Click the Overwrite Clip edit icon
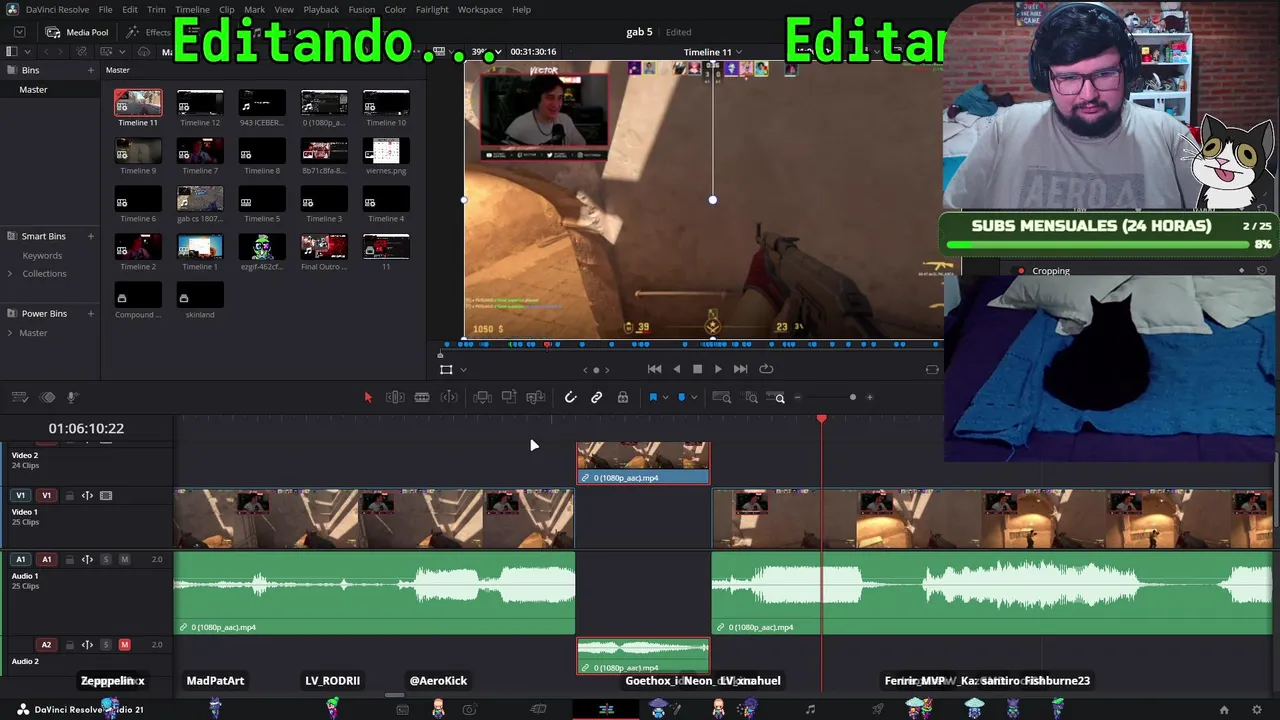Screen dimensions: 1280x720 point(509,397)
